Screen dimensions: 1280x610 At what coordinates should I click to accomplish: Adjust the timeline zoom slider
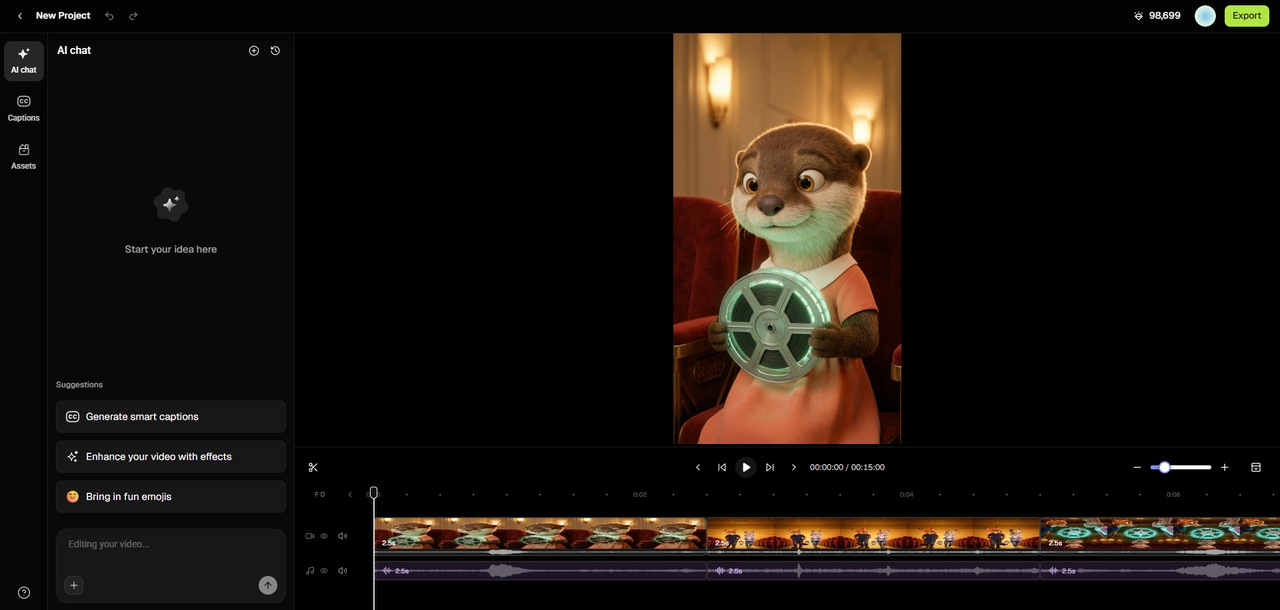point(1181,467)
